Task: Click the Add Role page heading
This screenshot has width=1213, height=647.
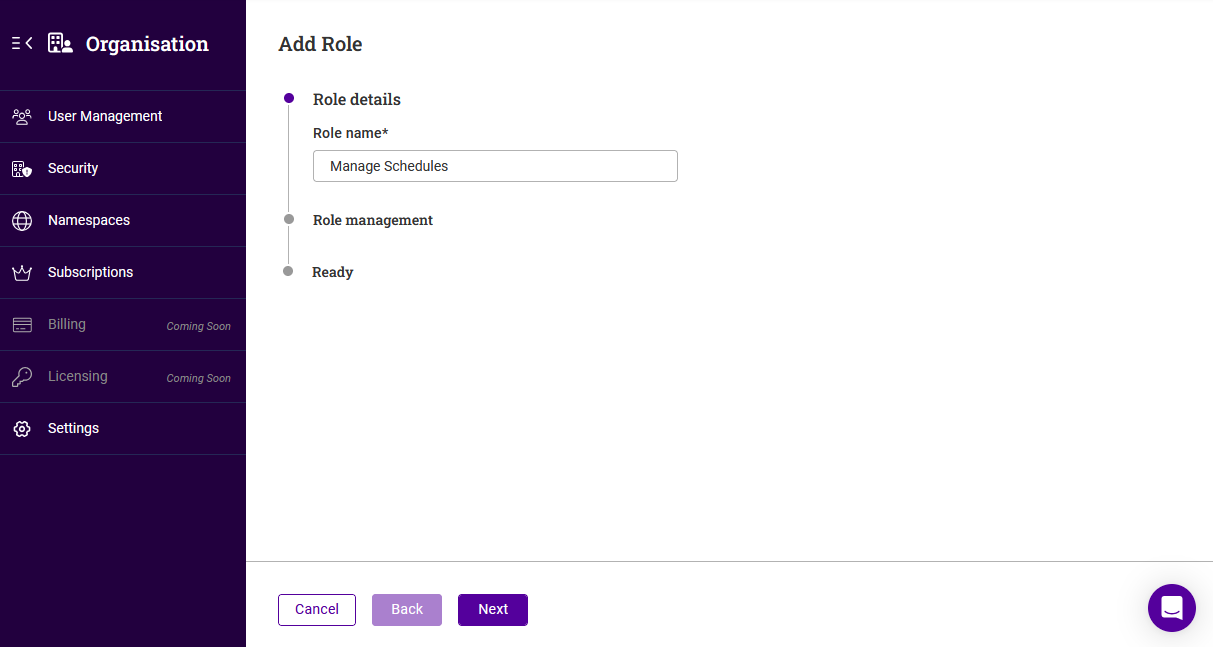Action: coord(320,44)
